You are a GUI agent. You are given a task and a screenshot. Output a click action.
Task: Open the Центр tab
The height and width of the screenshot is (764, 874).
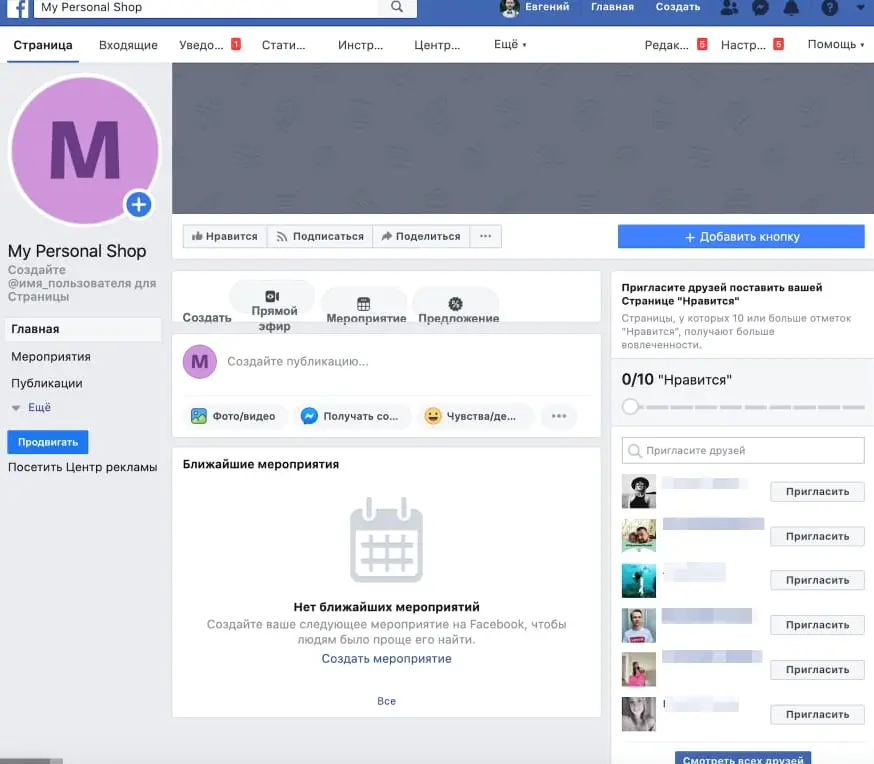pos(437,45)
